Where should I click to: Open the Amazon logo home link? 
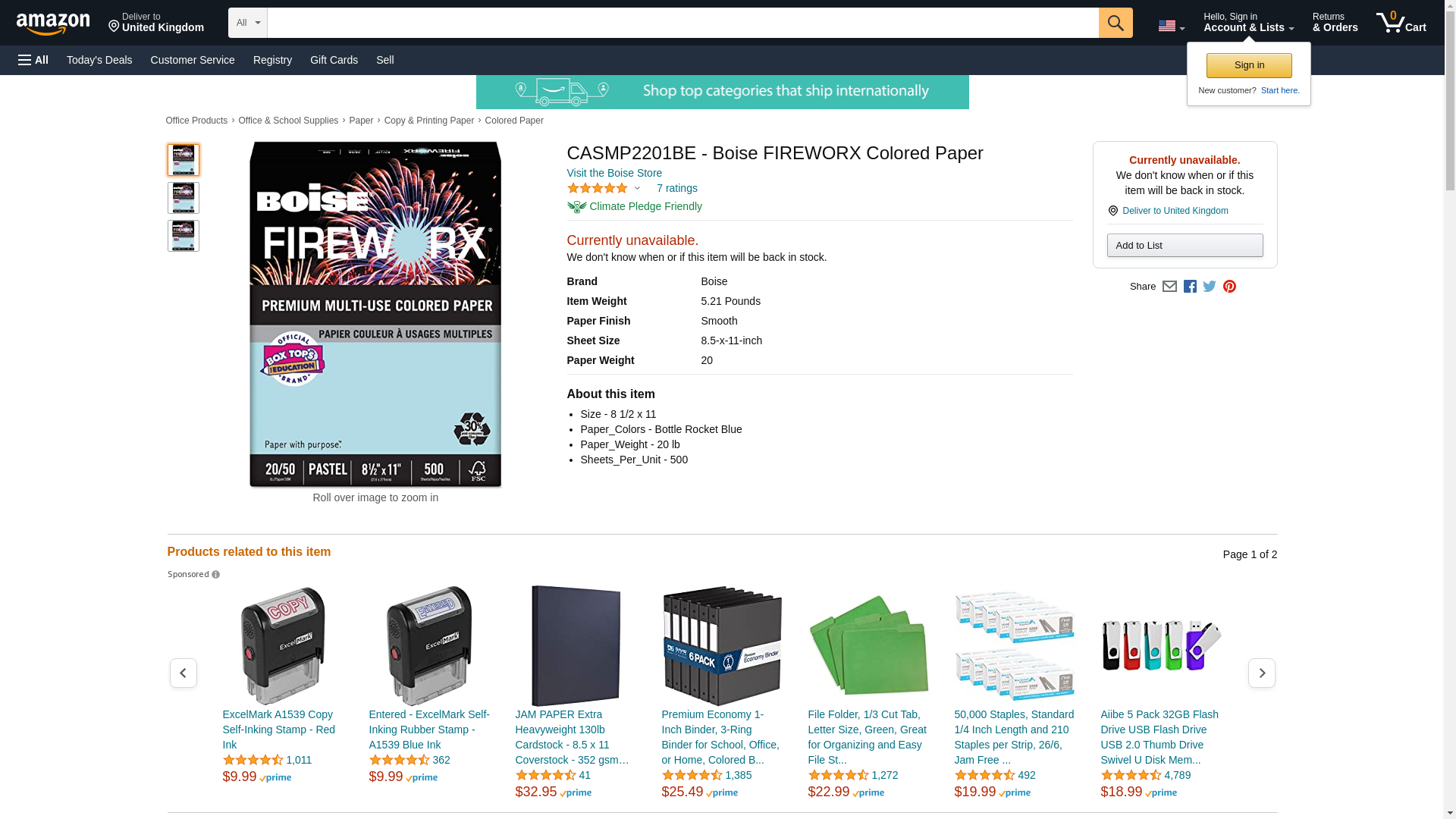pyautogui.click(x=53, y=24)
